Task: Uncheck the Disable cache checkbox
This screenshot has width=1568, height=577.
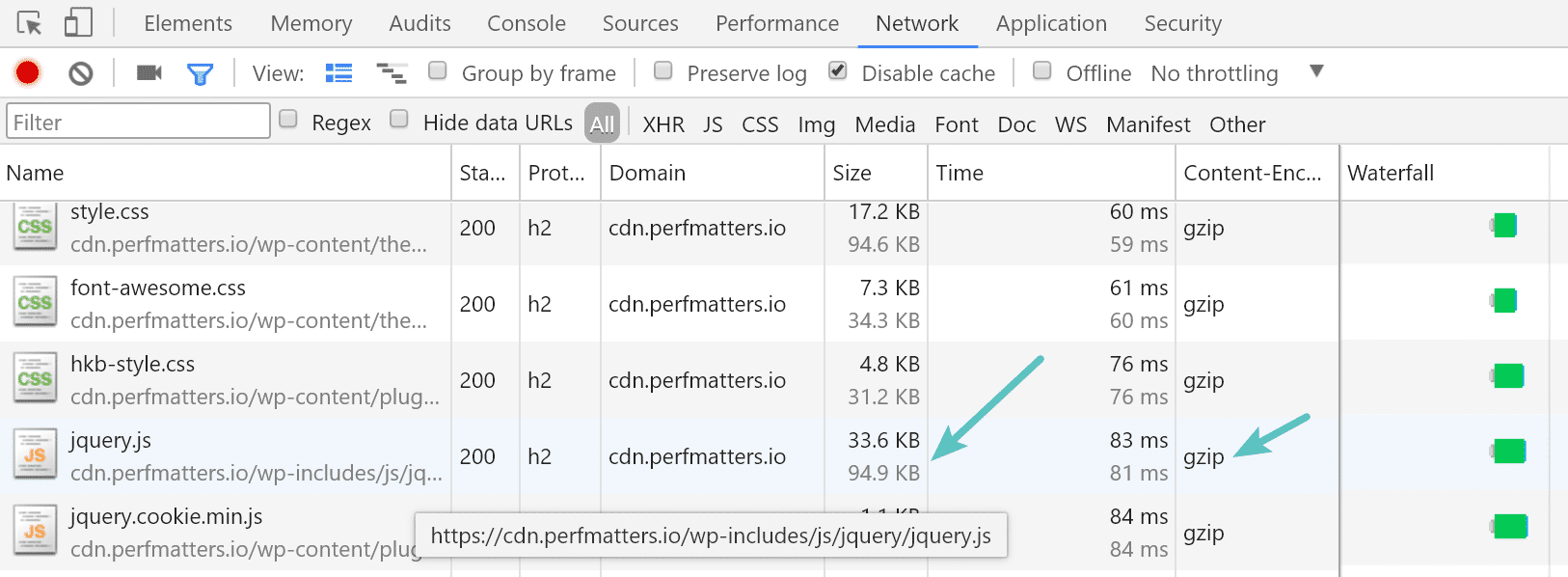Action: click(838, 70)
